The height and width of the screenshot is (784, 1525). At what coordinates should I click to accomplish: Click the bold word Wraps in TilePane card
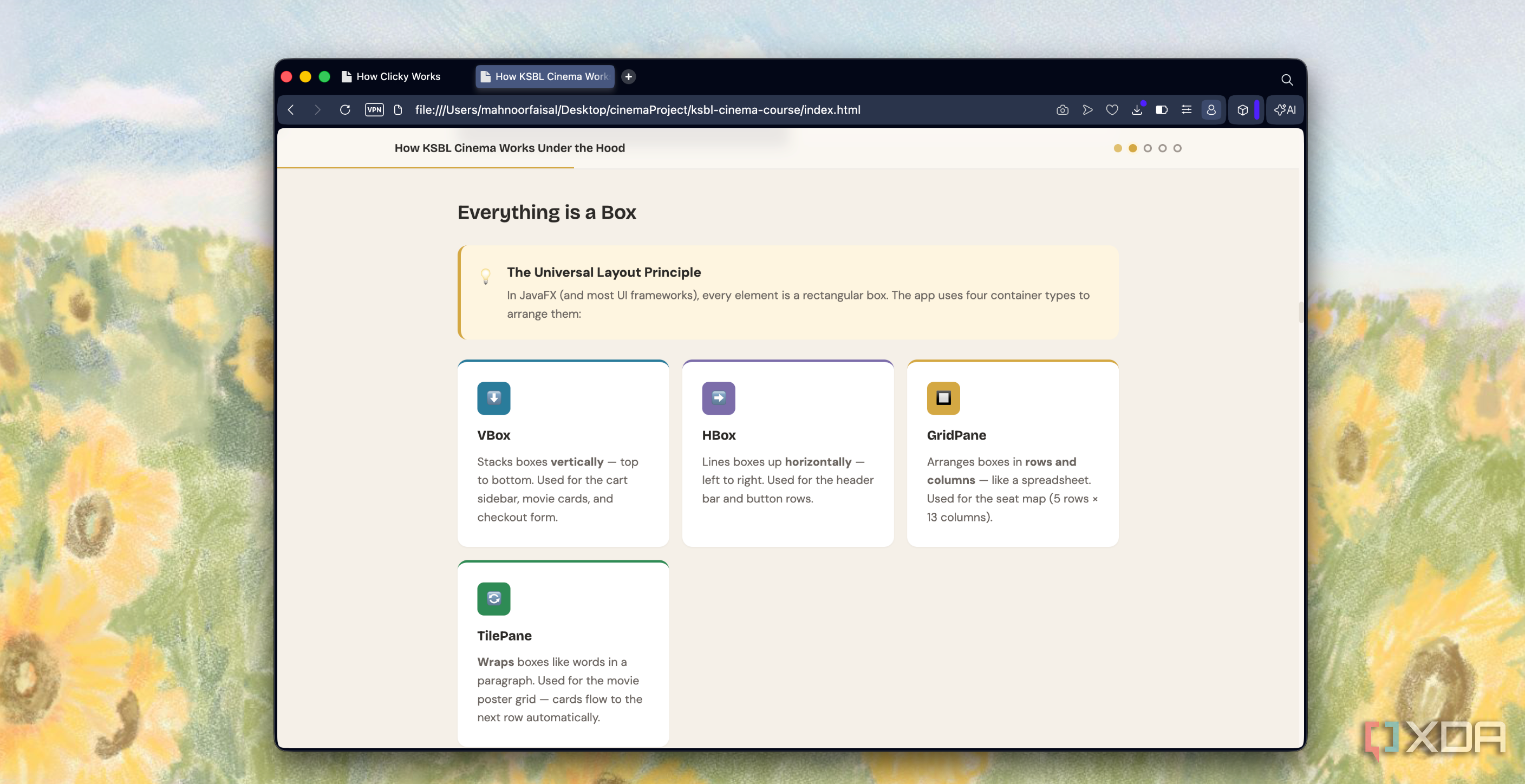[496, 662]
